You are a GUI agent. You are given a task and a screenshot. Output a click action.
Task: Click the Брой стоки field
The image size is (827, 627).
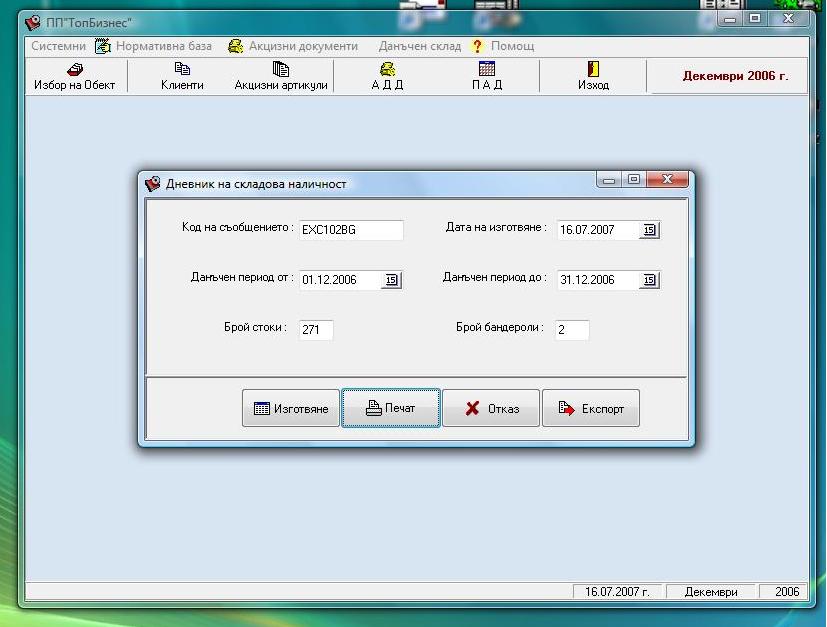point(316,330)
